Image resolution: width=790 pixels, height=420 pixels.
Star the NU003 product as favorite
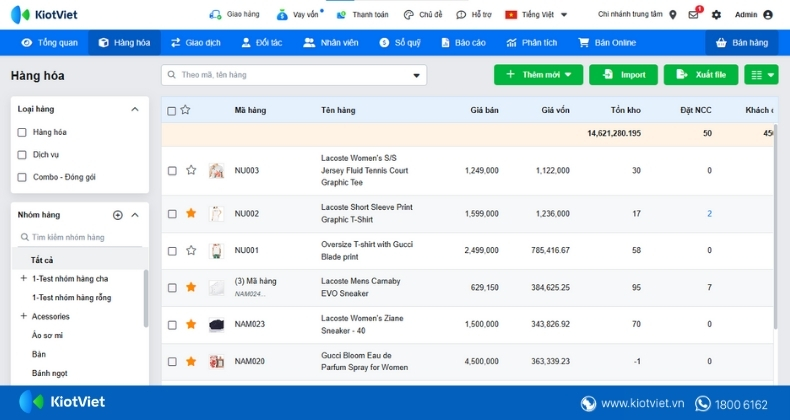191,170
